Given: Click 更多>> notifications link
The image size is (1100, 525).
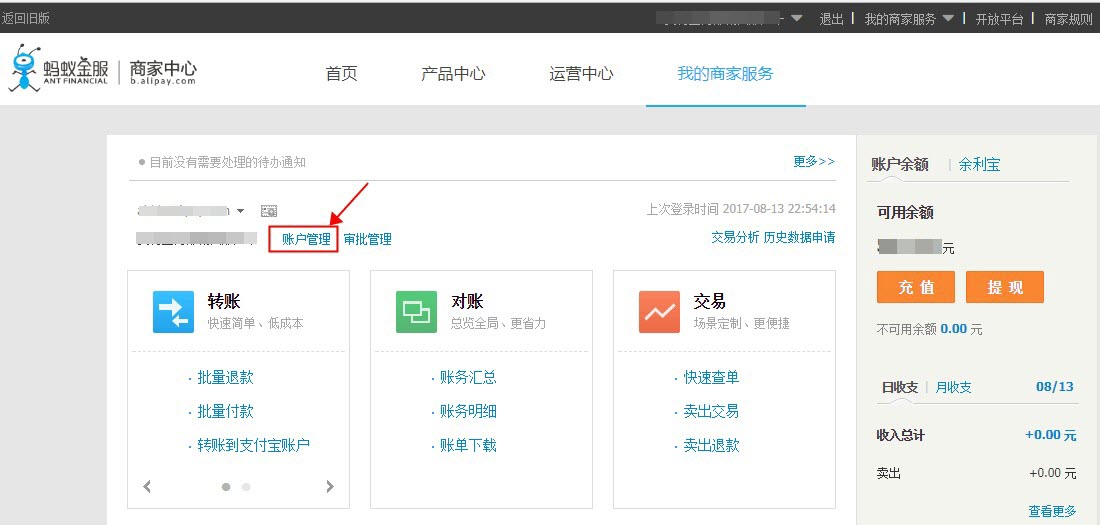Looking at the screenshot, I should (x=814, y=161).
